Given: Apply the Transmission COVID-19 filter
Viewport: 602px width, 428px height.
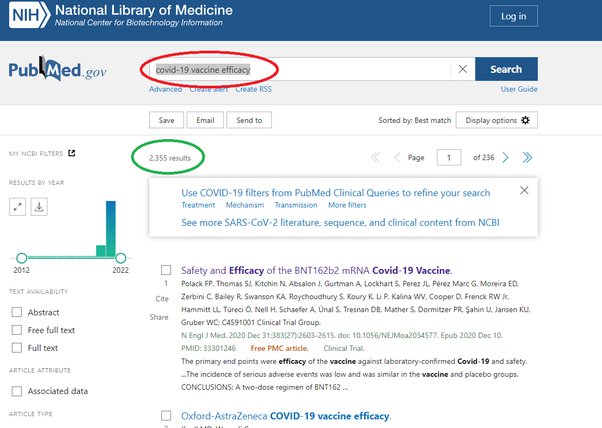Looking at the screenshot, I should tap(296, 205).
